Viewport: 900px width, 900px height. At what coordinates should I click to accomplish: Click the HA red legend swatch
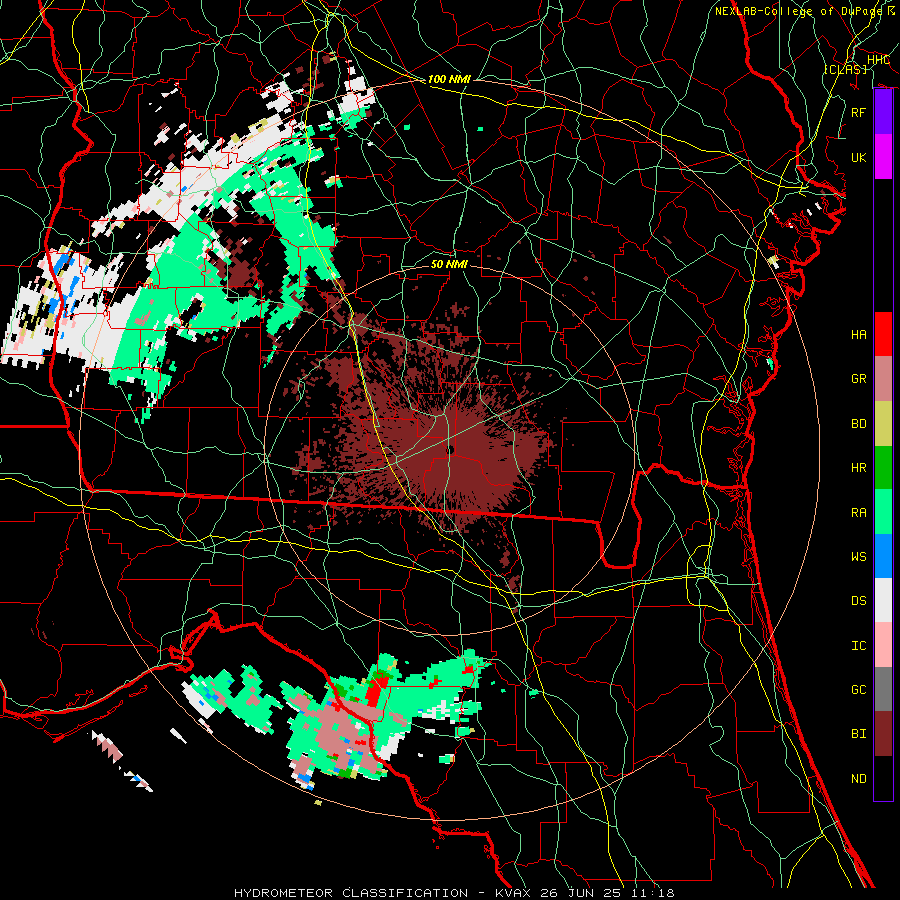(883, 334)
